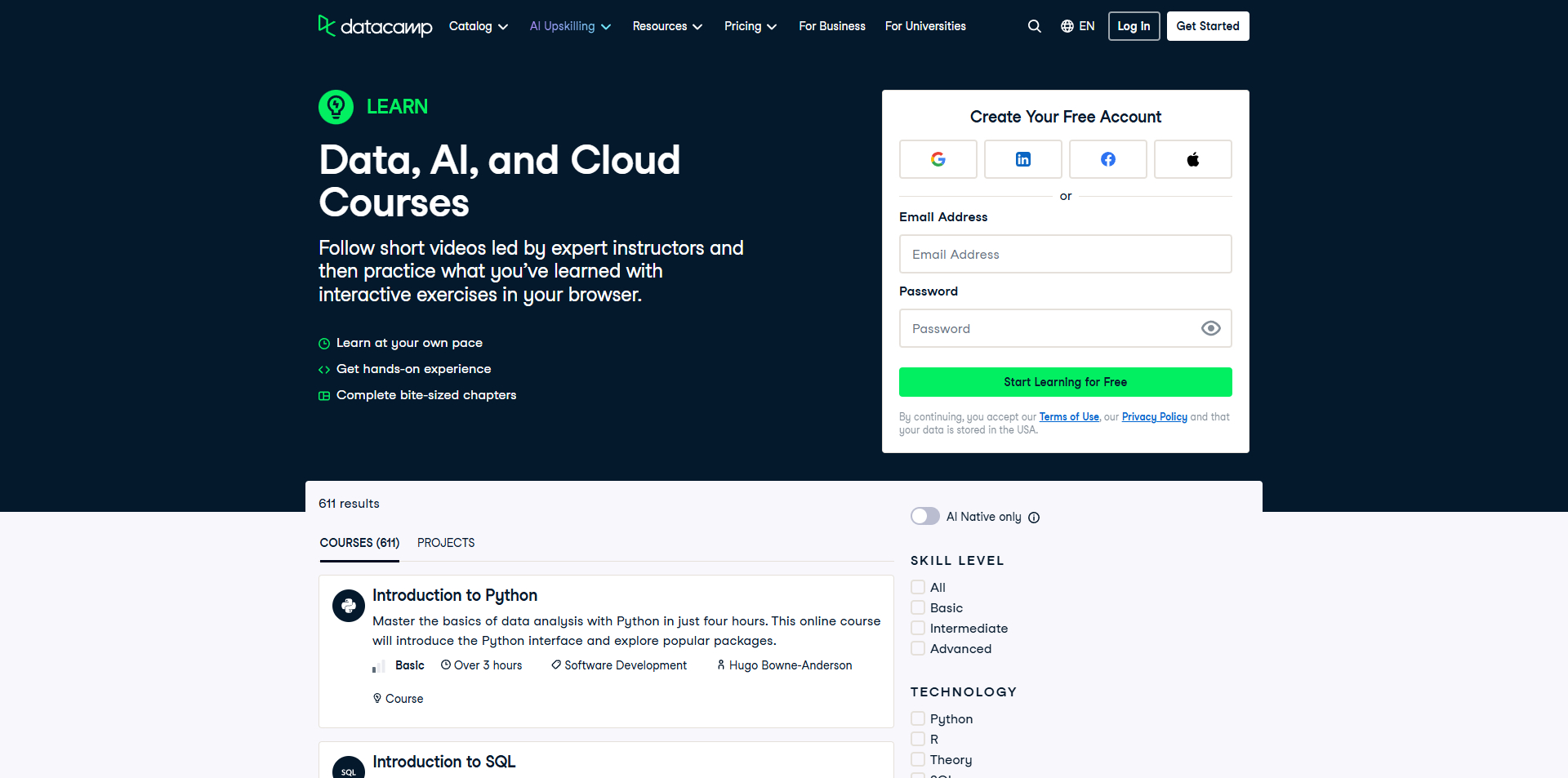This screenshot has width=1568, height=778.
Task: Open the Privacy Policy link
Action: click(1154, 416)
